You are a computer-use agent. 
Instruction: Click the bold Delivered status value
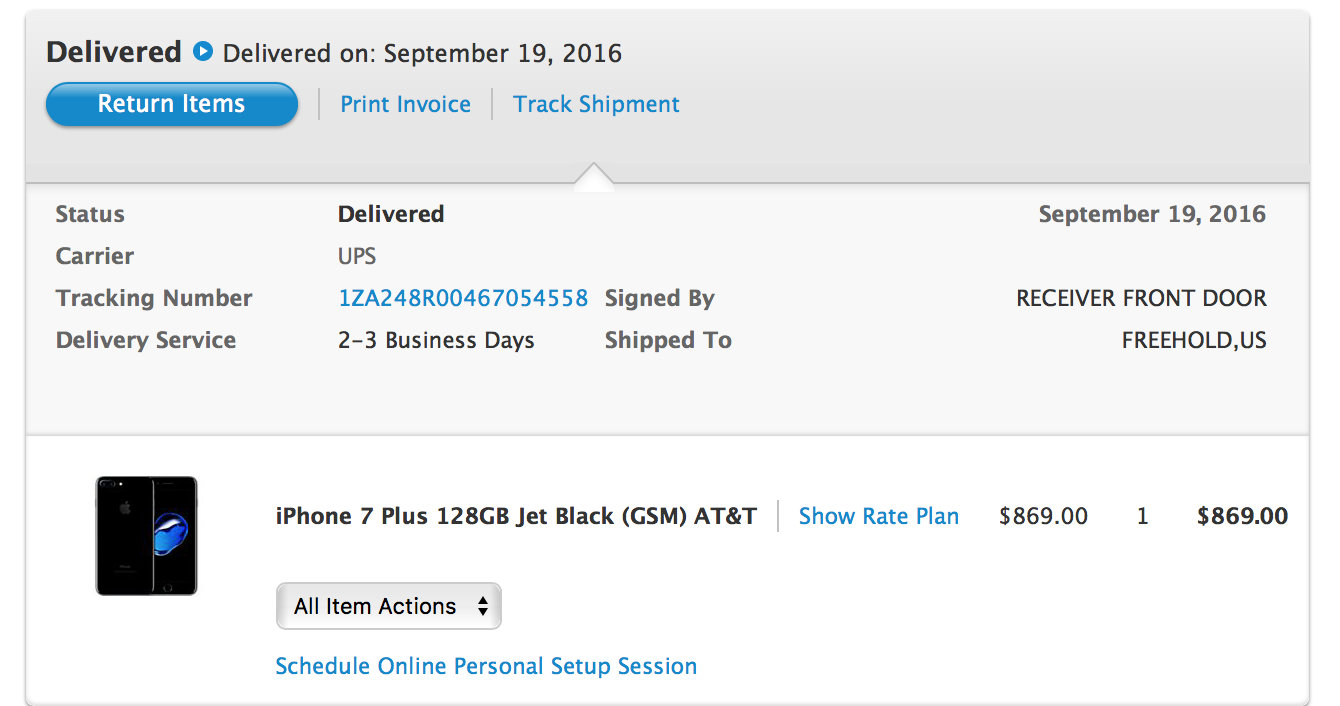click(391, 214)
